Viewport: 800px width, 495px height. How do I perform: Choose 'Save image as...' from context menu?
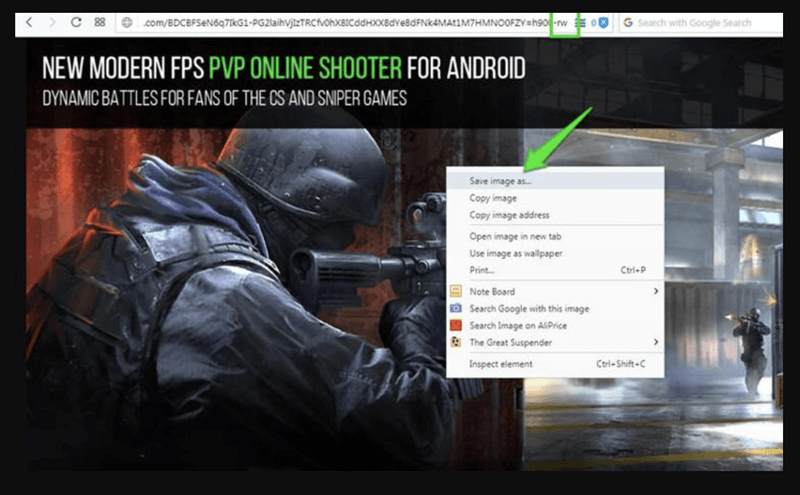[500, 181]
